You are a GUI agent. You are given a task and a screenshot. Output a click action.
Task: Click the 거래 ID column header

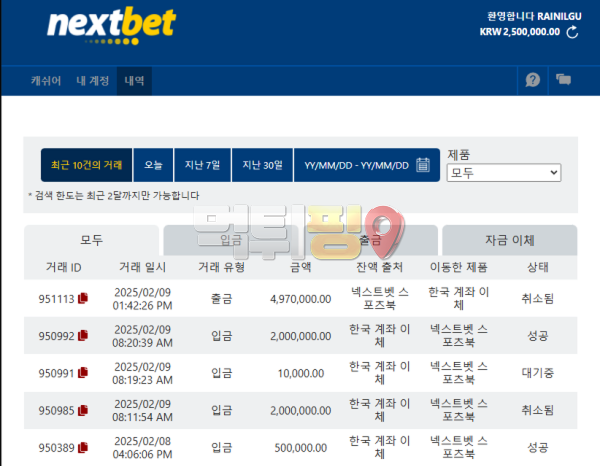click(x=64, y=267)
